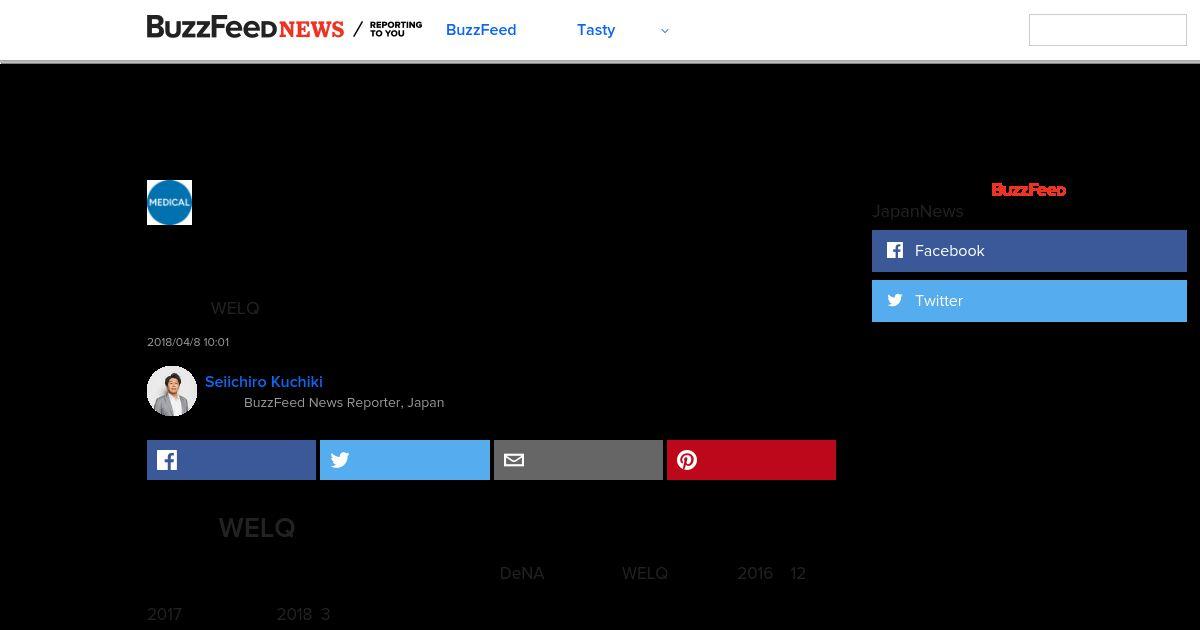Select the word DeNA in the article body
Screen dimensions: 1200x630
tap(522, 573)
